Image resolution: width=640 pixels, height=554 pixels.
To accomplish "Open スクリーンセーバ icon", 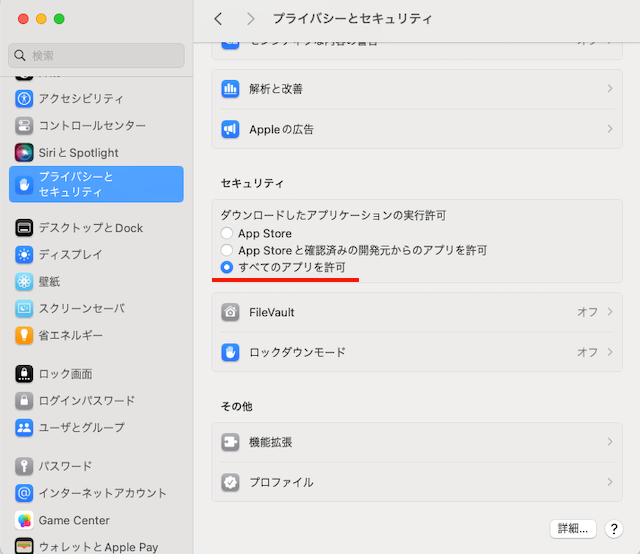I will (24, 309).
